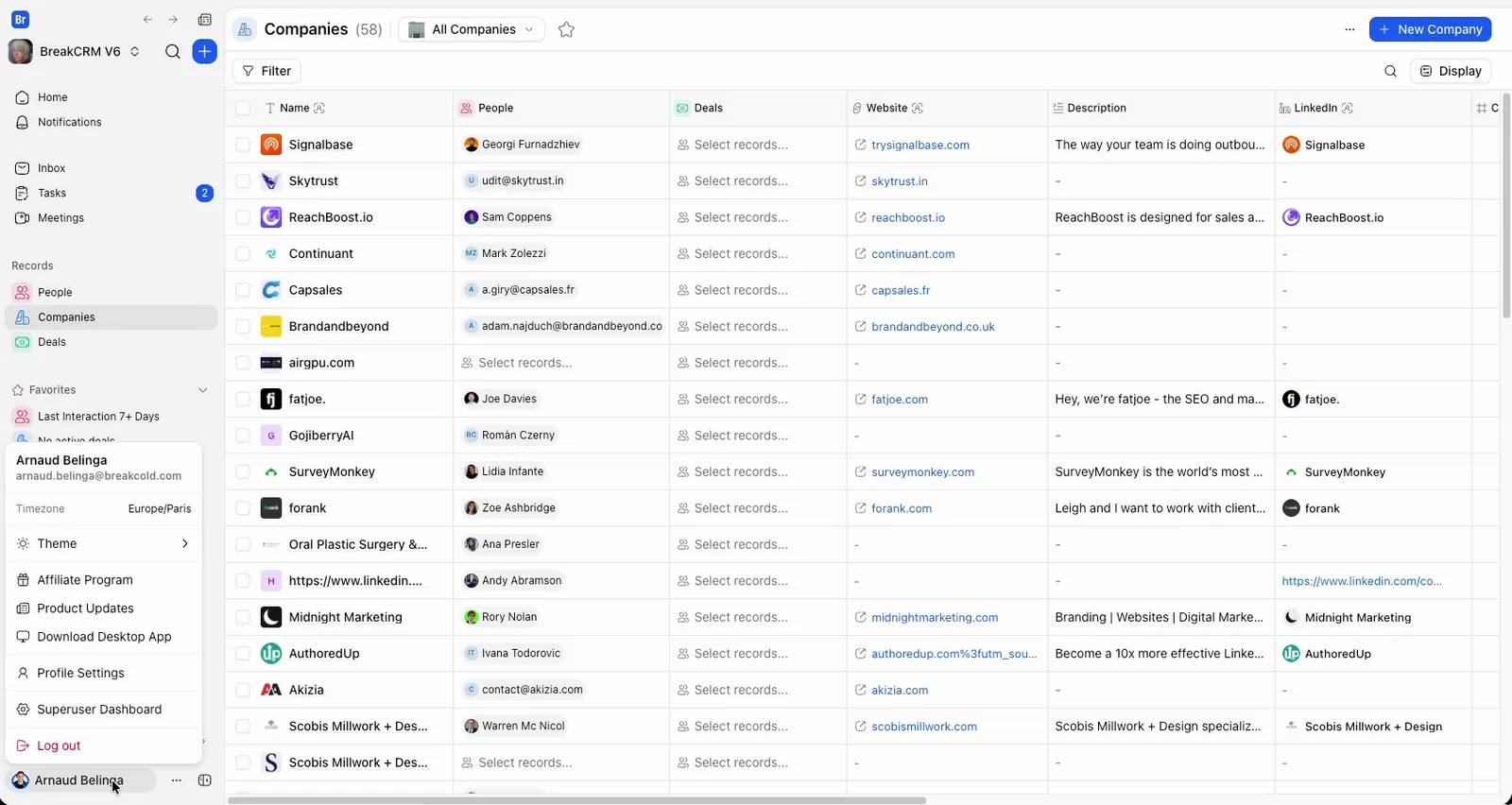Go forward with the right arrow icon
This screenshot has width=1512, height=805.
click(x=173, y=20)
